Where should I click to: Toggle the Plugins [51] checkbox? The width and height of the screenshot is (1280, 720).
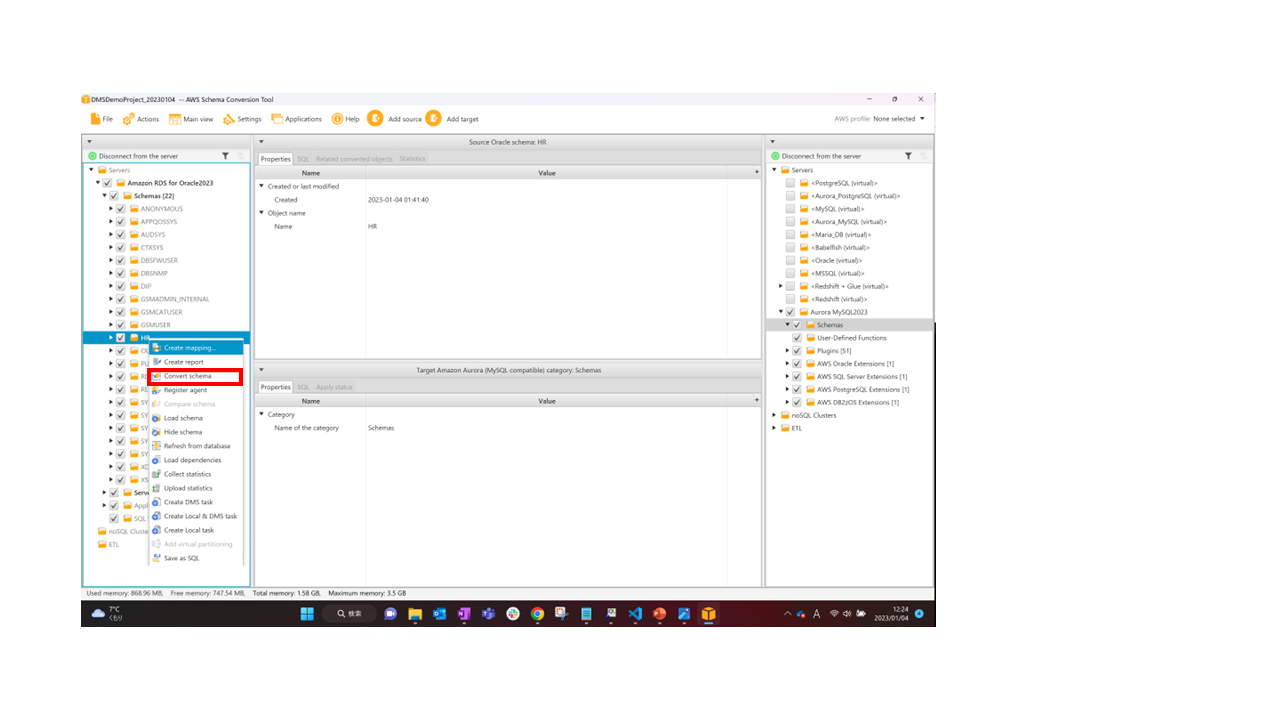pos(797,351)
